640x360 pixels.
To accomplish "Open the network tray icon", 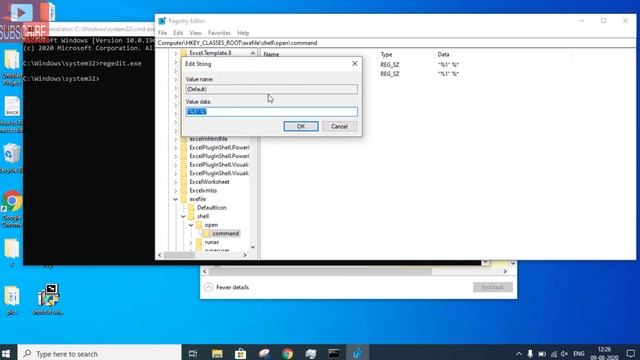I will 553,354.
